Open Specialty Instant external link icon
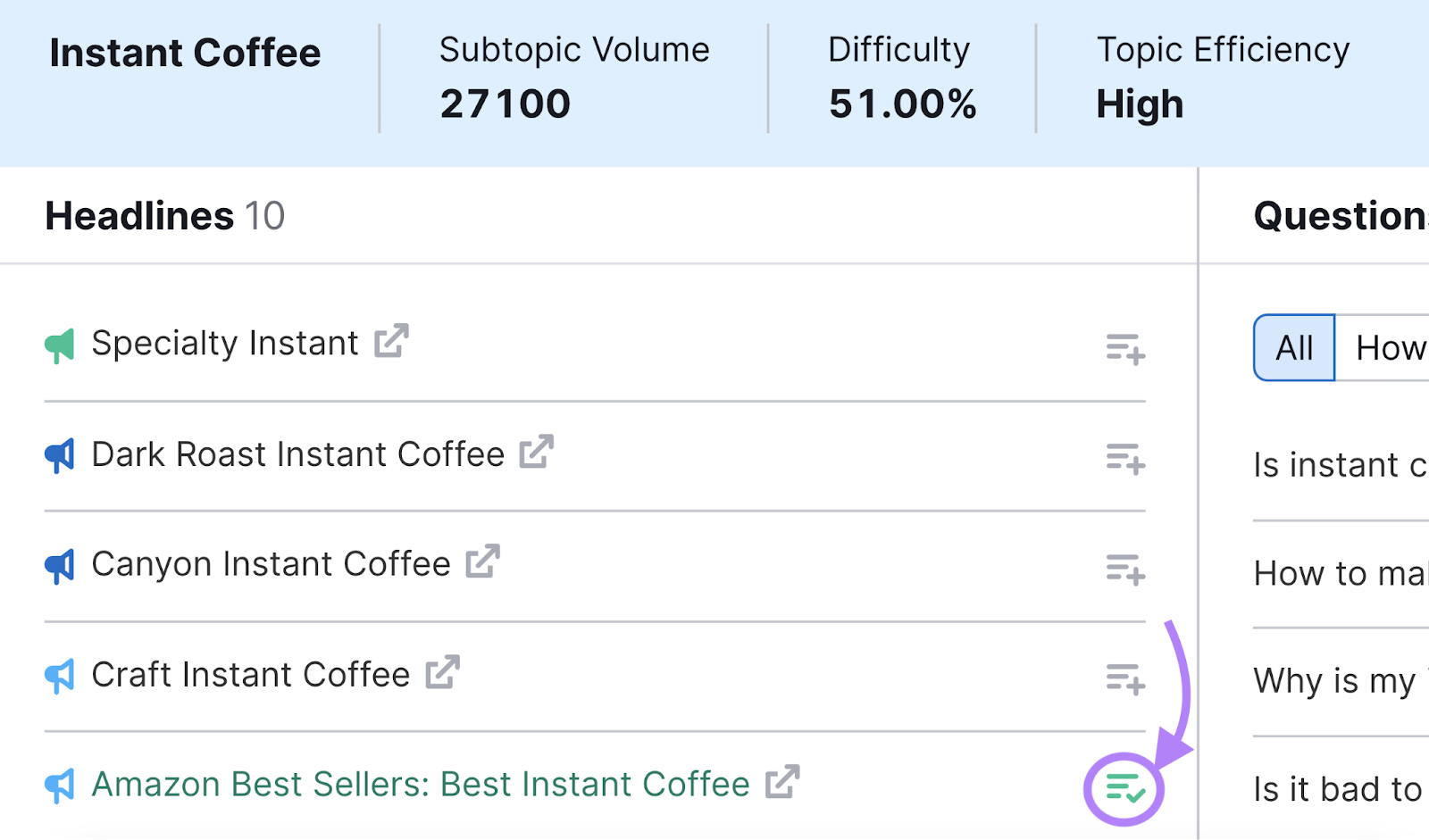The image size is (1429, 840). pyautogui.click(x=391, y=341)
